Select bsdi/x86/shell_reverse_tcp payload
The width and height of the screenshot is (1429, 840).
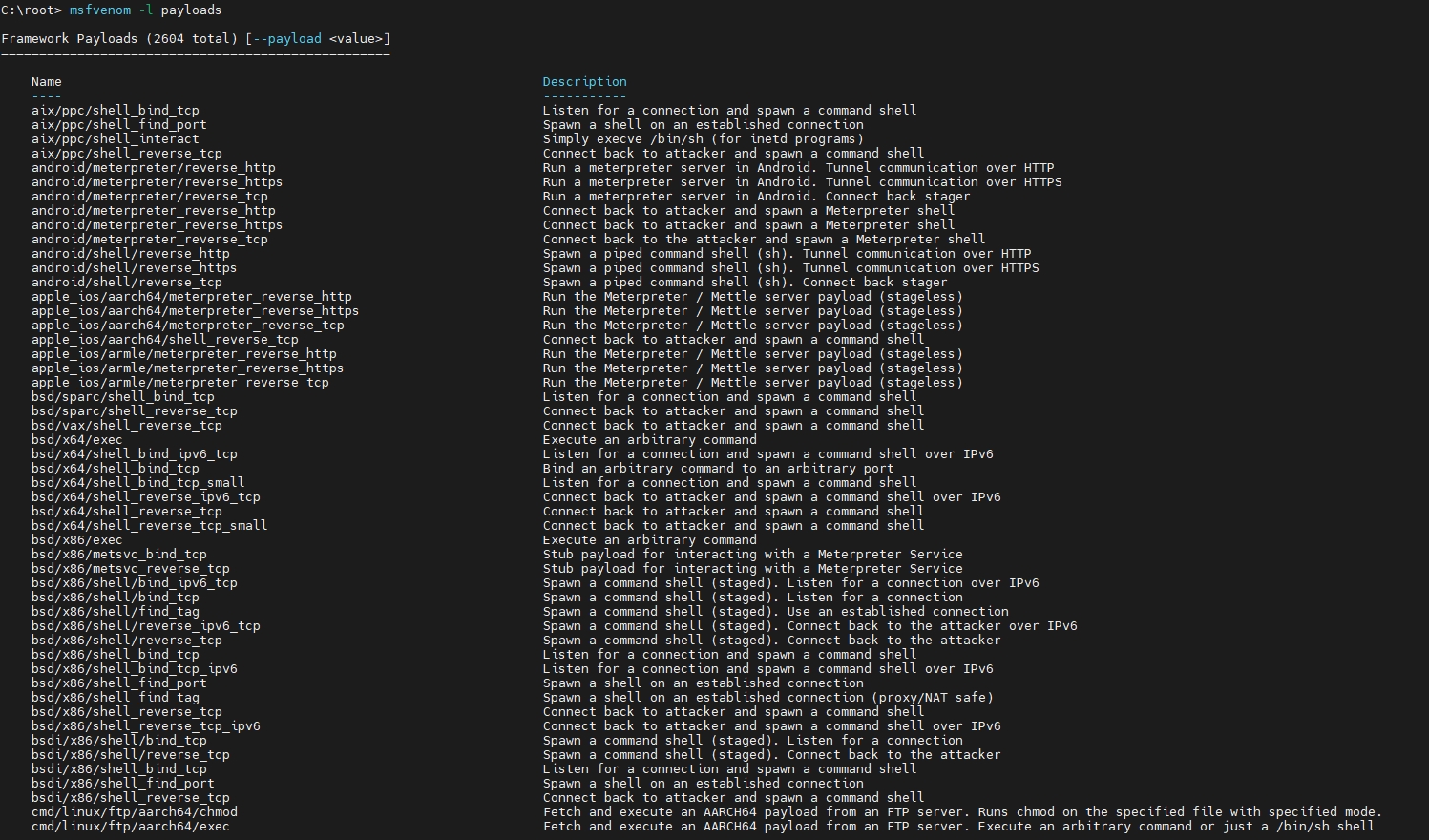[x=131, y=798]
